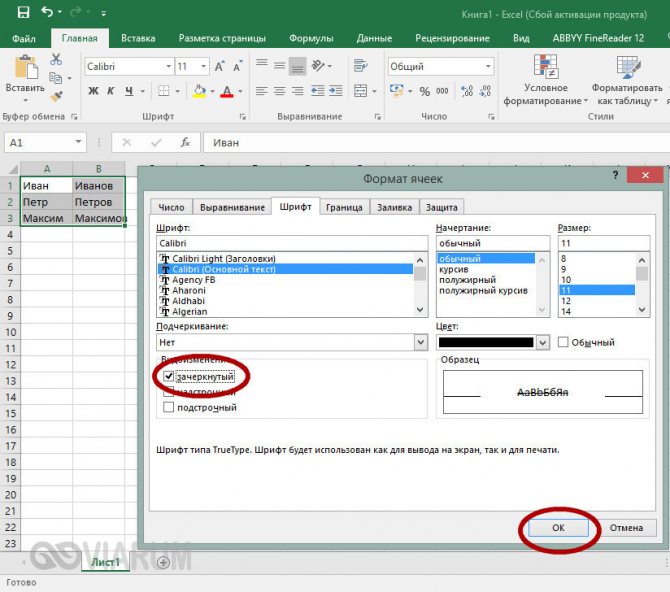Open the Защита dialog tab
This screenshot has width=670, height=592.
[x=441, y=207]
